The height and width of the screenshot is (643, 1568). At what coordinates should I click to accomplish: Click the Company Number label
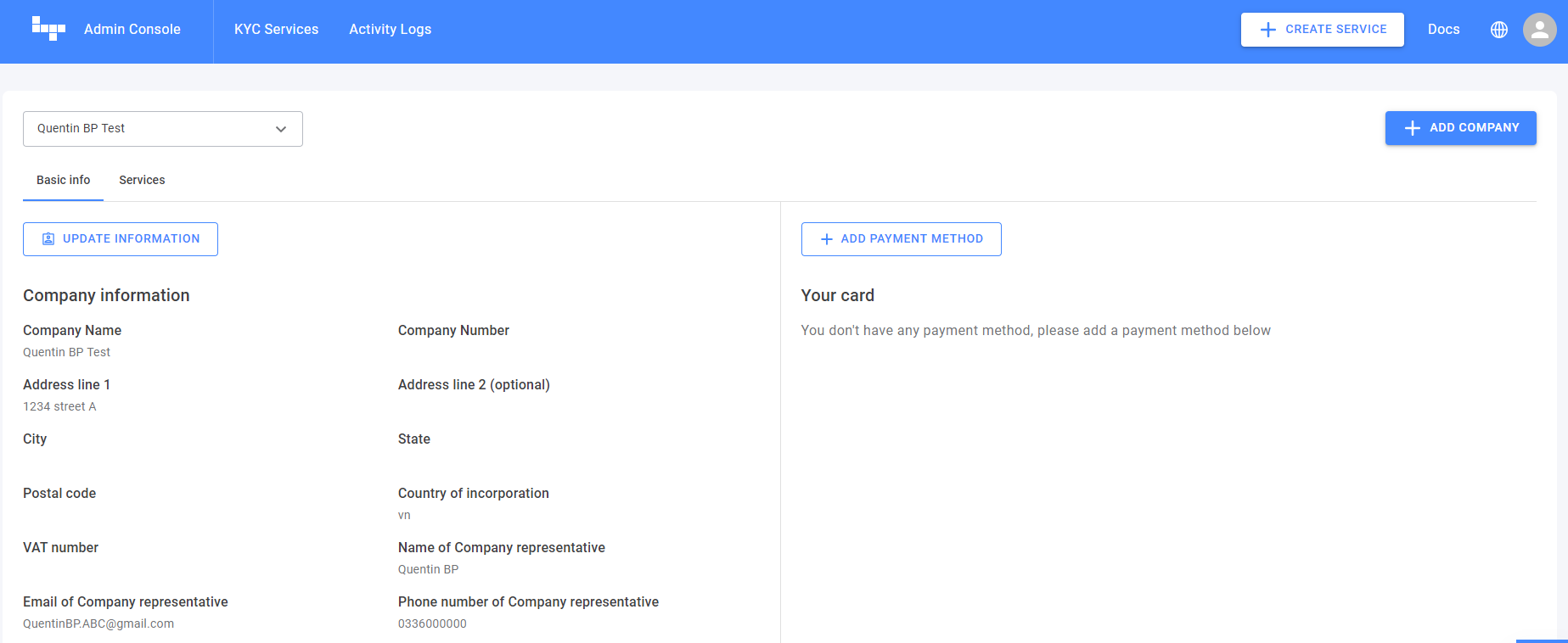[453, 330]
